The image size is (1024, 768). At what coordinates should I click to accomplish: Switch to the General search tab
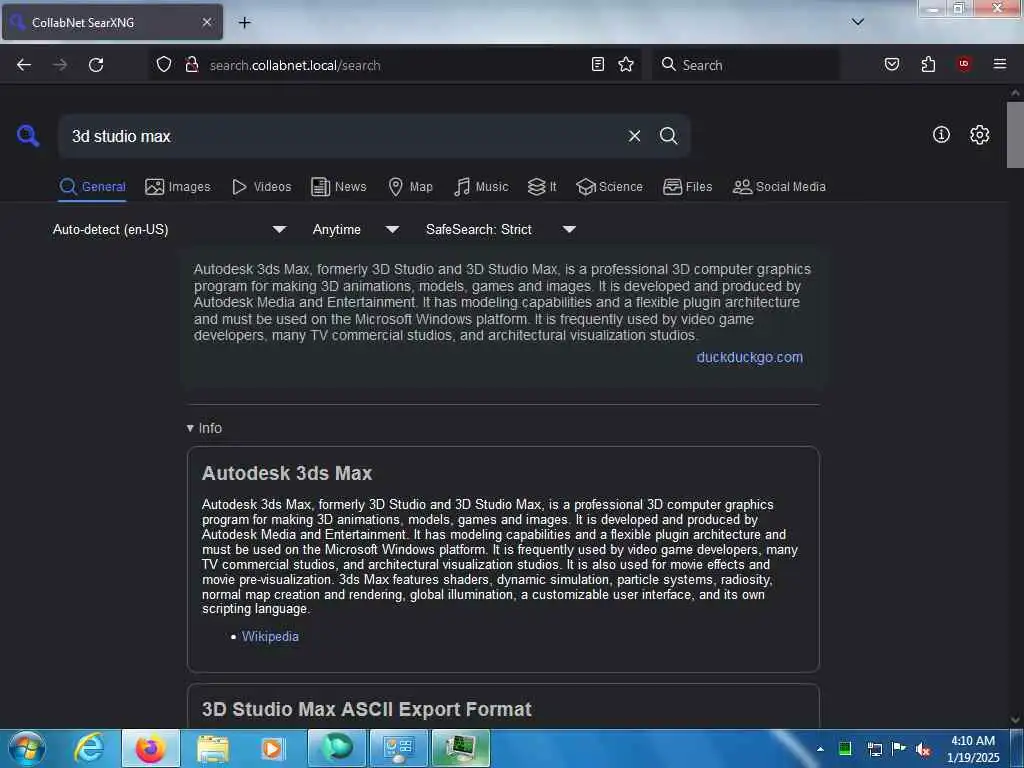(x=92, y=187)
